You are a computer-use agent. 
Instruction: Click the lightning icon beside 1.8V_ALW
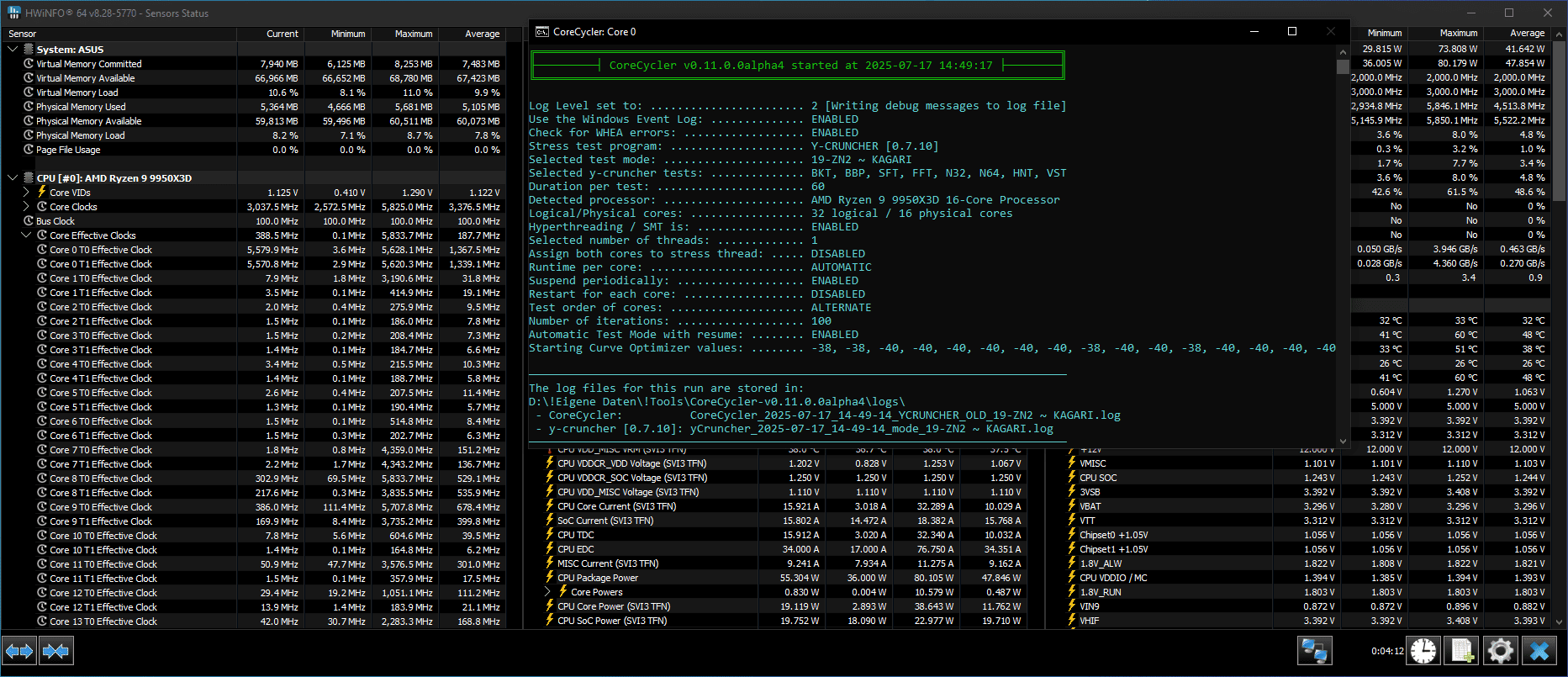click(1072, 563)
